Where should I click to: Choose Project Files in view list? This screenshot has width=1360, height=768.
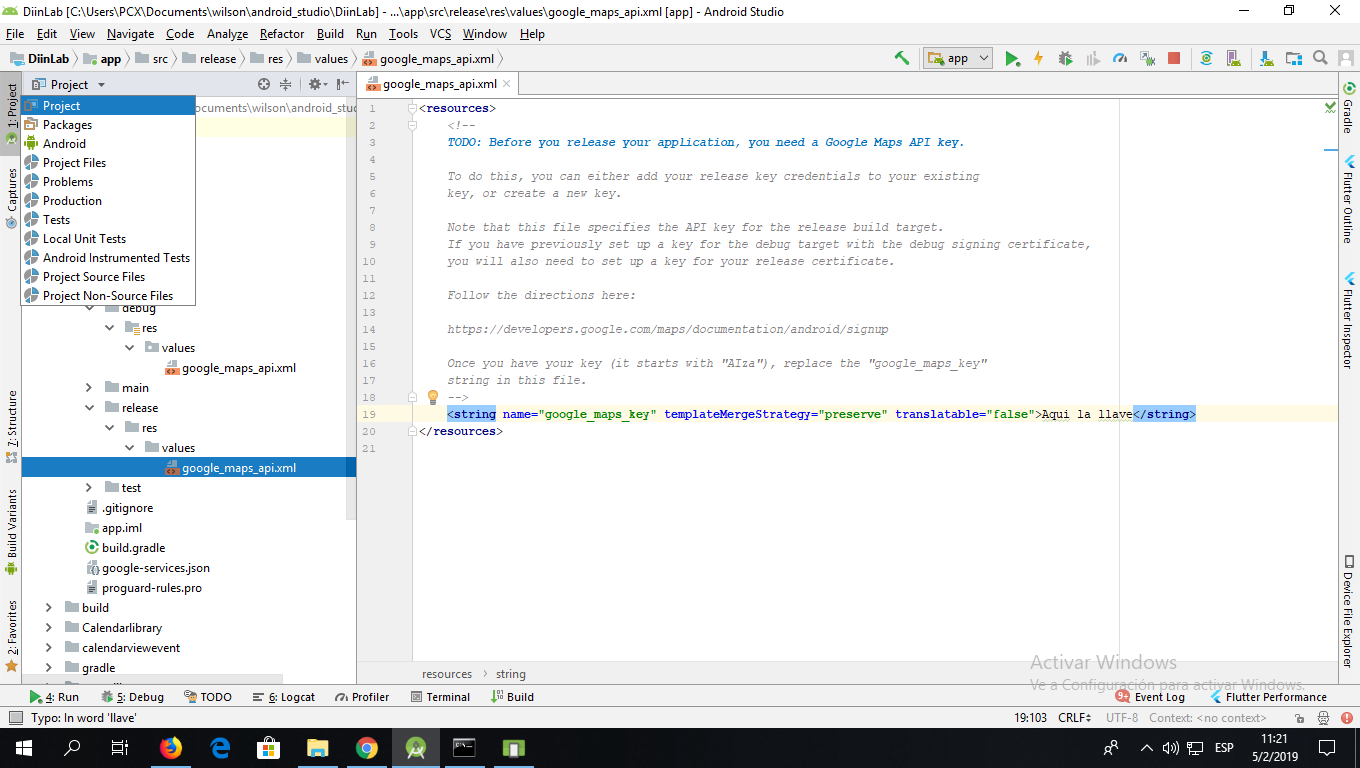coord(108,163)
